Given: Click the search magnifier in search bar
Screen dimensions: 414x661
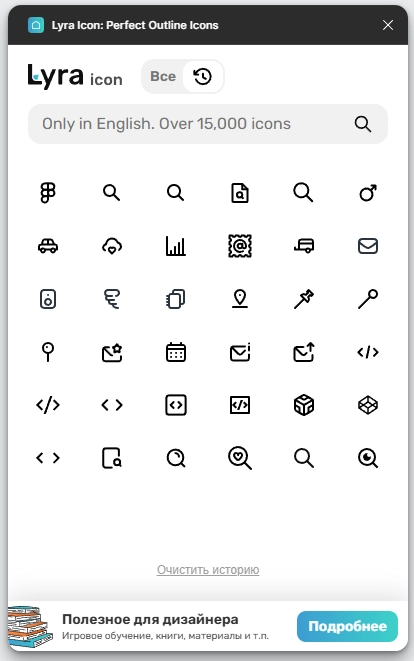Looking at the screenshot, I should click(x=363, y=124).
